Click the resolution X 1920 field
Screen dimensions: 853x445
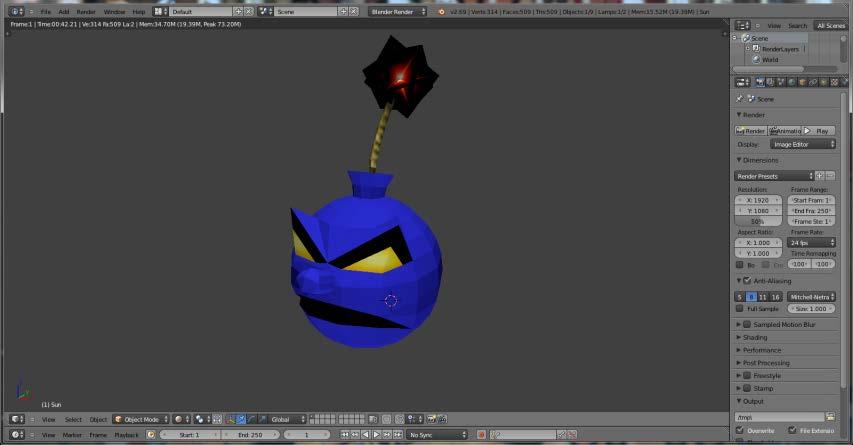point(758,200)
